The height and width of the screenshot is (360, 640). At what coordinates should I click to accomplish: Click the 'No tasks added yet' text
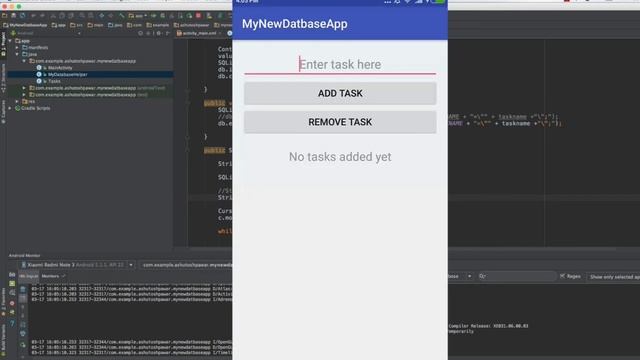340,157
